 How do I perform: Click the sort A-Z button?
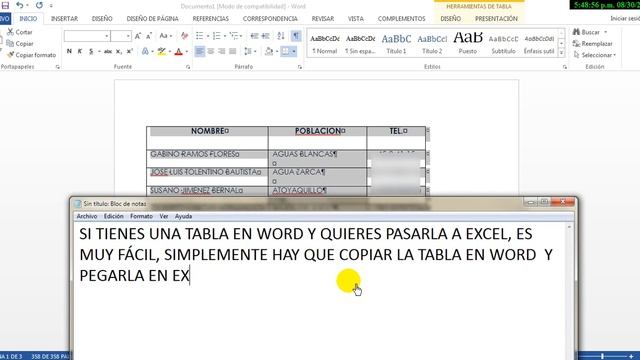(281, 36)
